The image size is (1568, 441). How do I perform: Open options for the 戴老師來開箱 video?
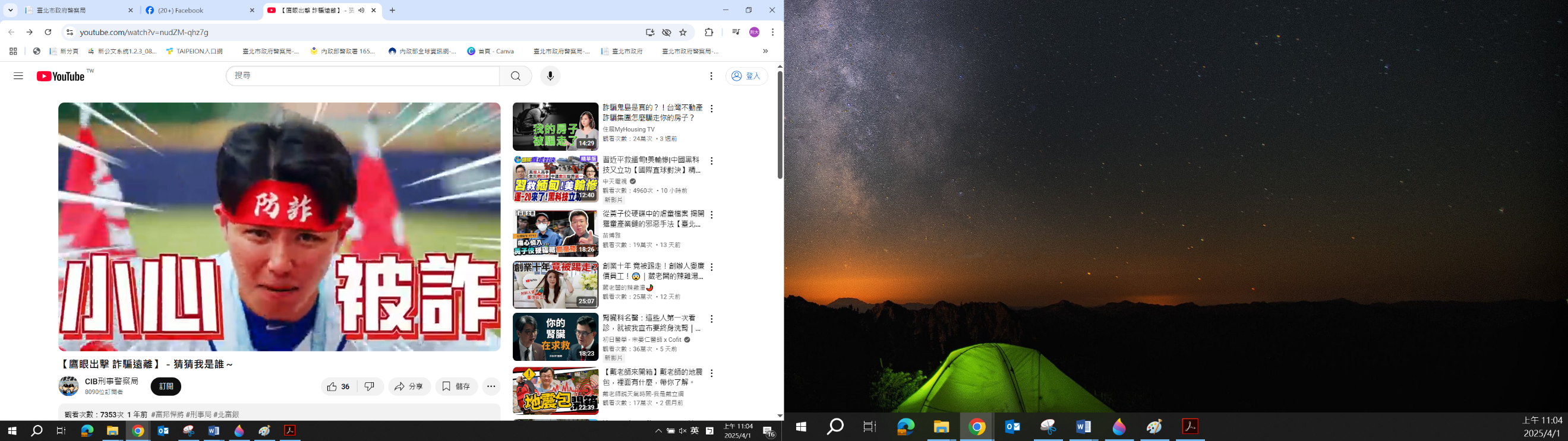point(711,373)
